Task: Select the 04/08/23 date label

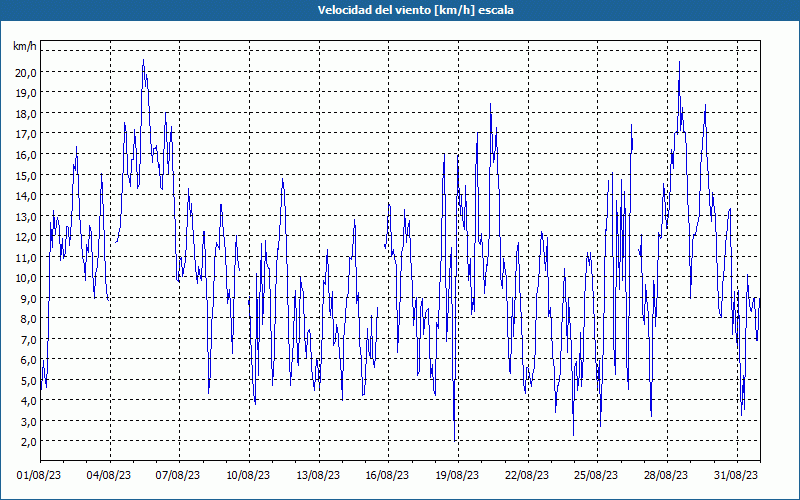Action: [x=109, y=475]
